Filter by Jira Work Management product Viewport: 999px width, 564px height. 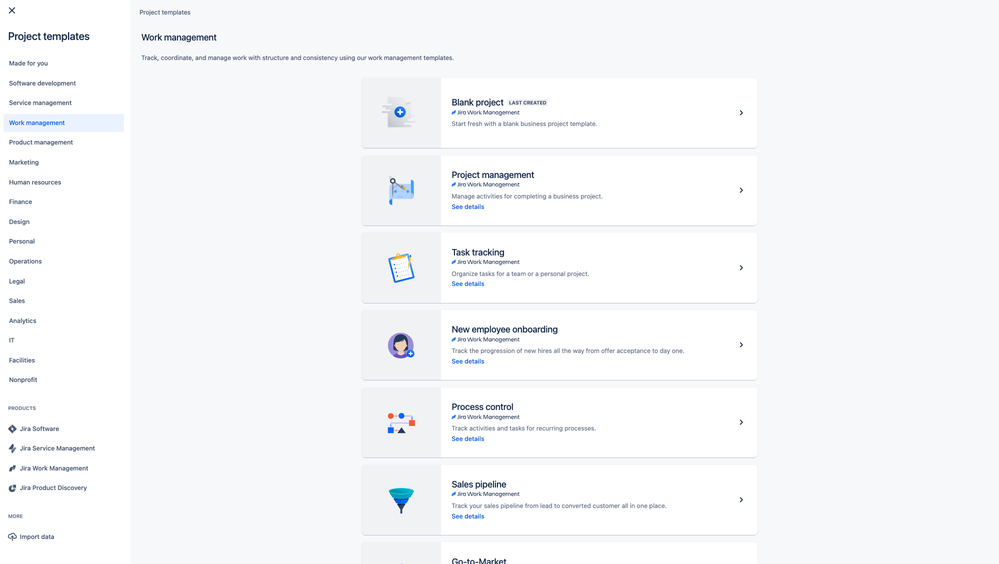pos(54,468)
